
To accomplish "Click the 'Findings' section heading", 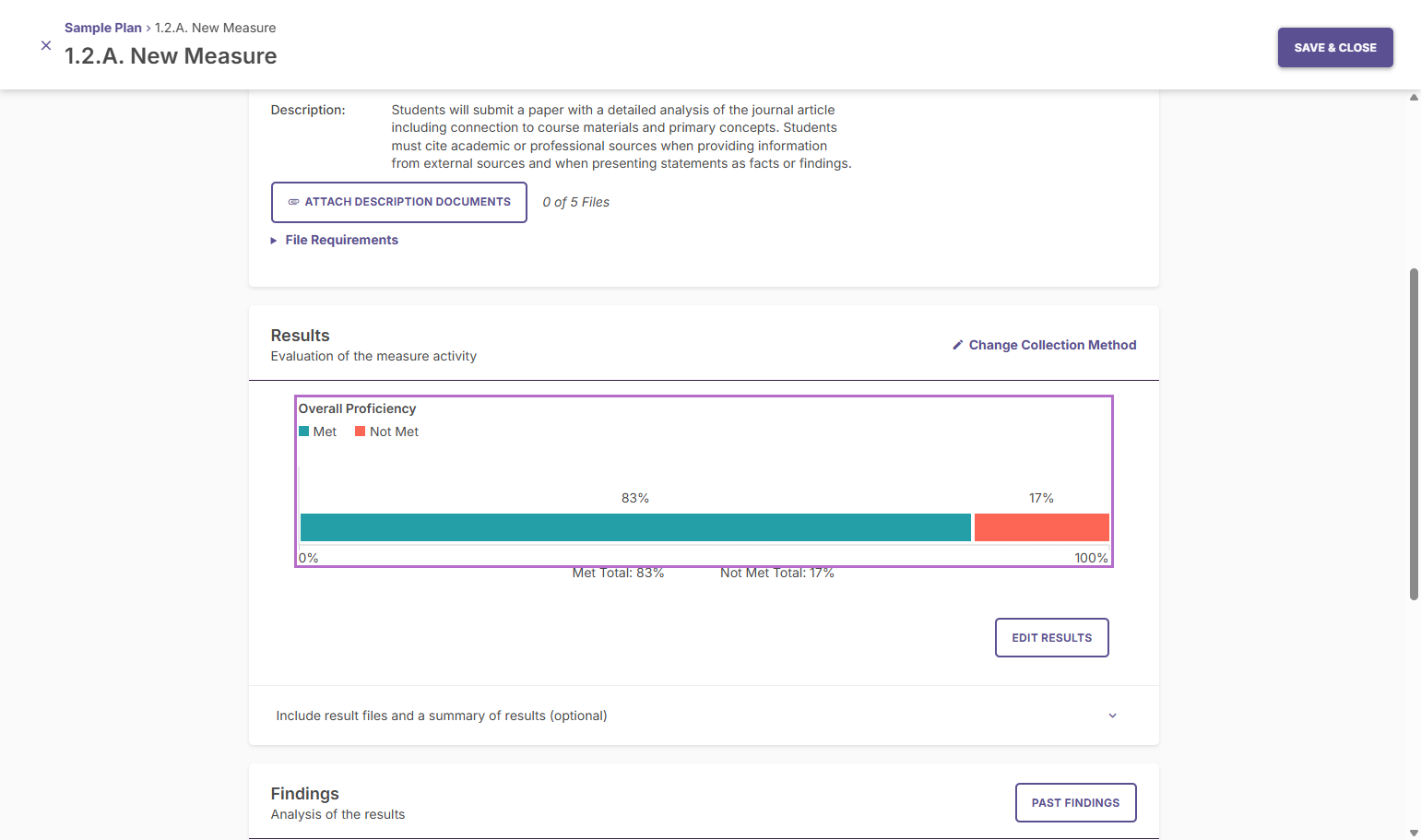I will coord(305,794).
